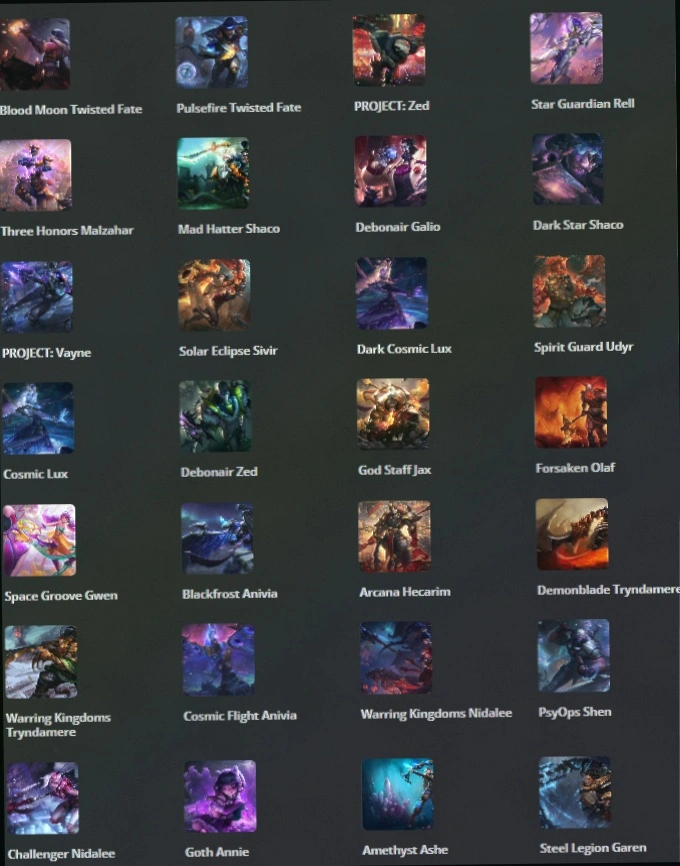Click the Forsaken Olaf skin image
Viewport: 680px width, 866px height.
[571, 412]
